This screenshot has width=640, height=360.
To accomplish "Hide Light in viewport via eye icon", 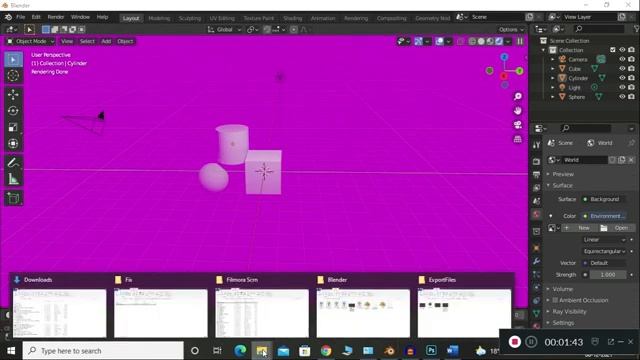I will pyautogui.click(x=622, y=87).
